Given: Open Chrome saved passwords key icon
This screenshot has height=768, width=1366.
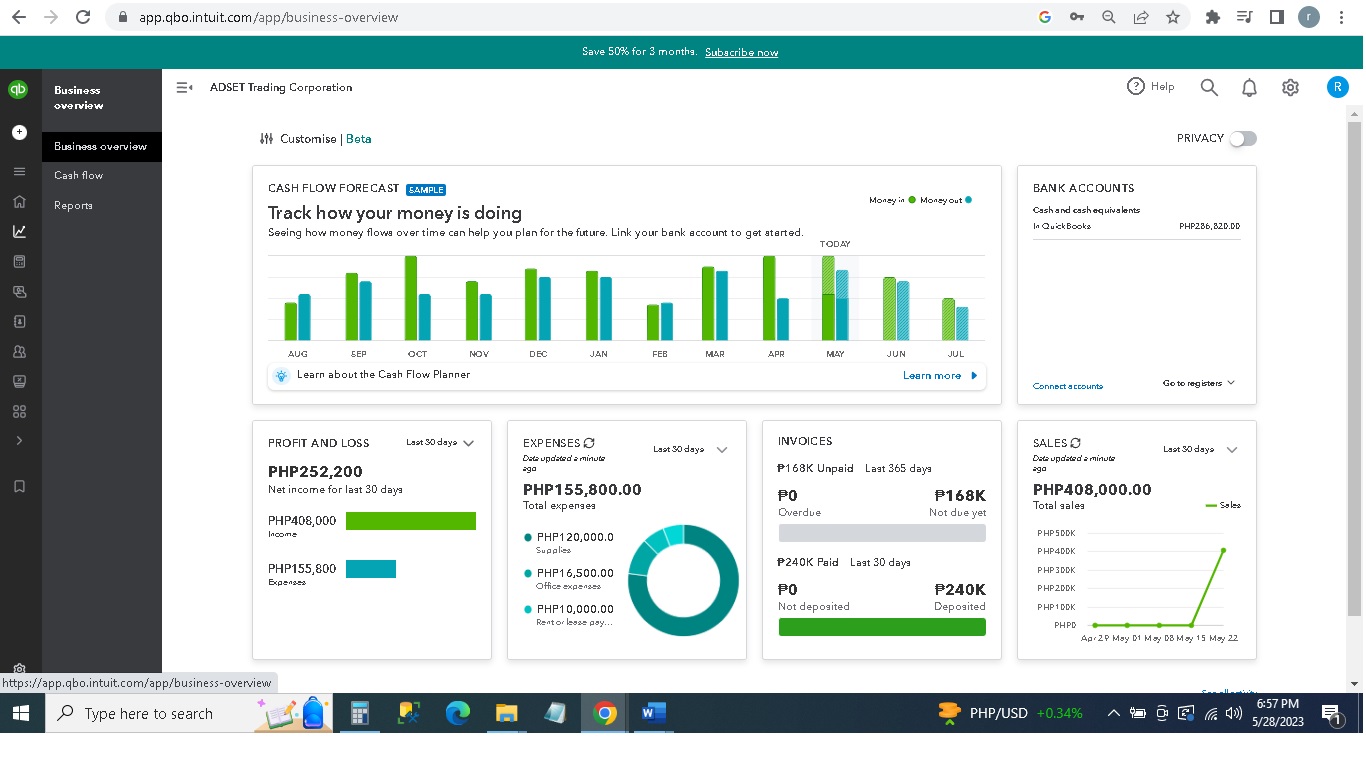Looking at the screenshot, I should pyautogui.click(x=1077, y=17).
